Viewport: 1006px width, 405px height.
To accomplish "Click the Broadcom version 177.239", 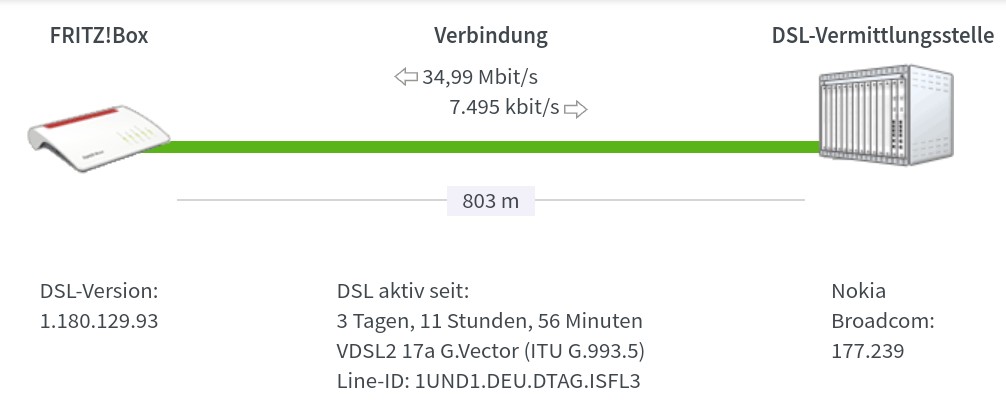I will (x=868, y=351).
